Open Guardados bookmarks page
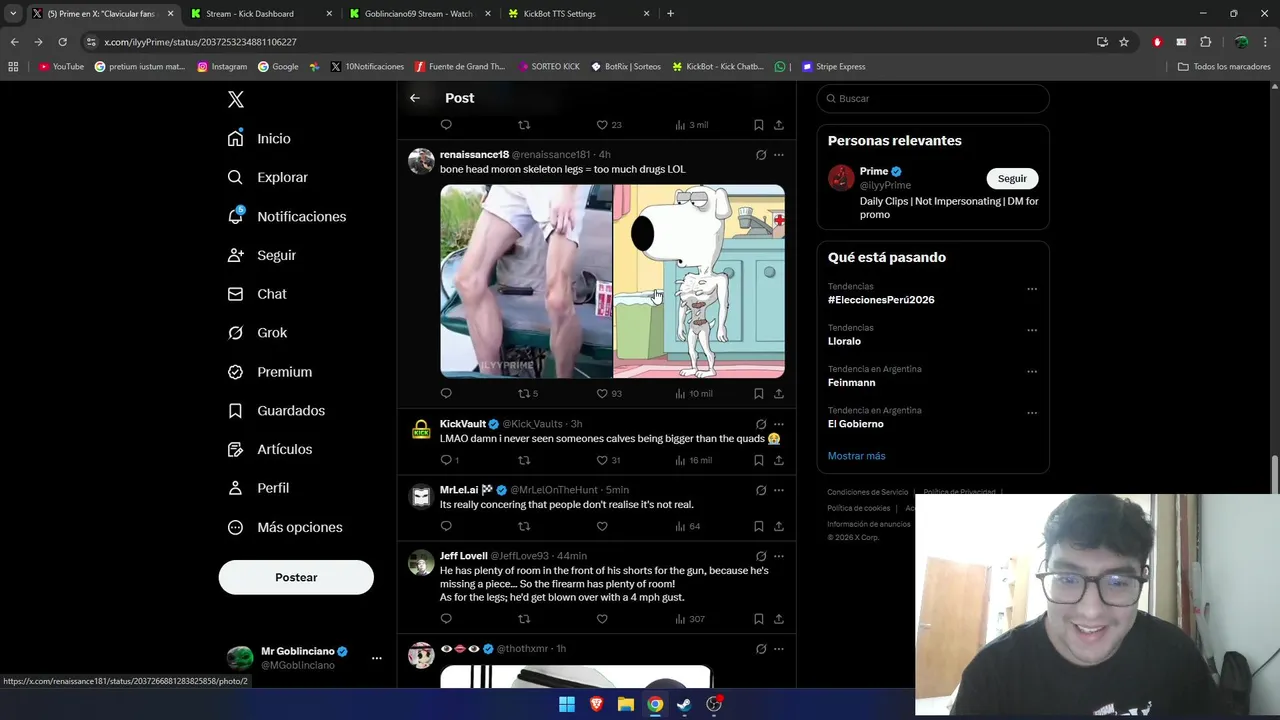 tap(276, 410)
